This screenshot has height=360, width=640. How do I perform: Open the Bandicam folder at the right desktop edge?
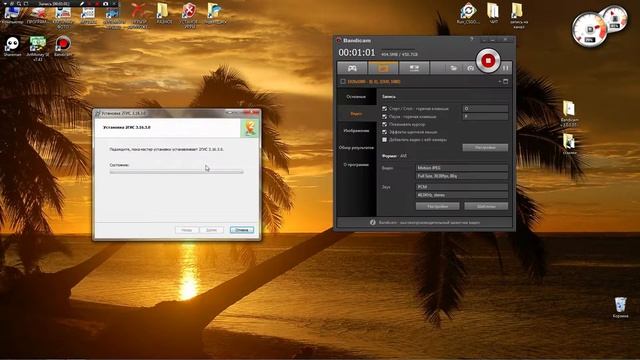[569, 113]
